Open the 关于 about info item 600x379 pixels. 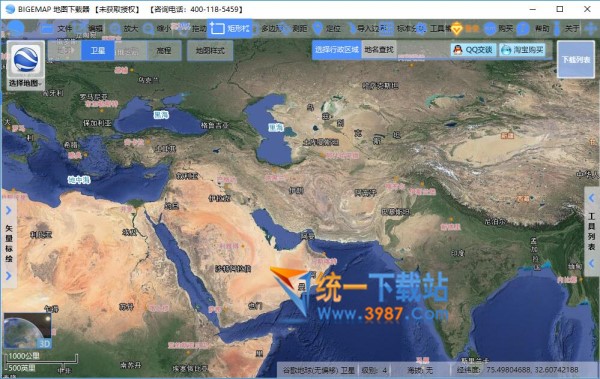pos(565,28)
